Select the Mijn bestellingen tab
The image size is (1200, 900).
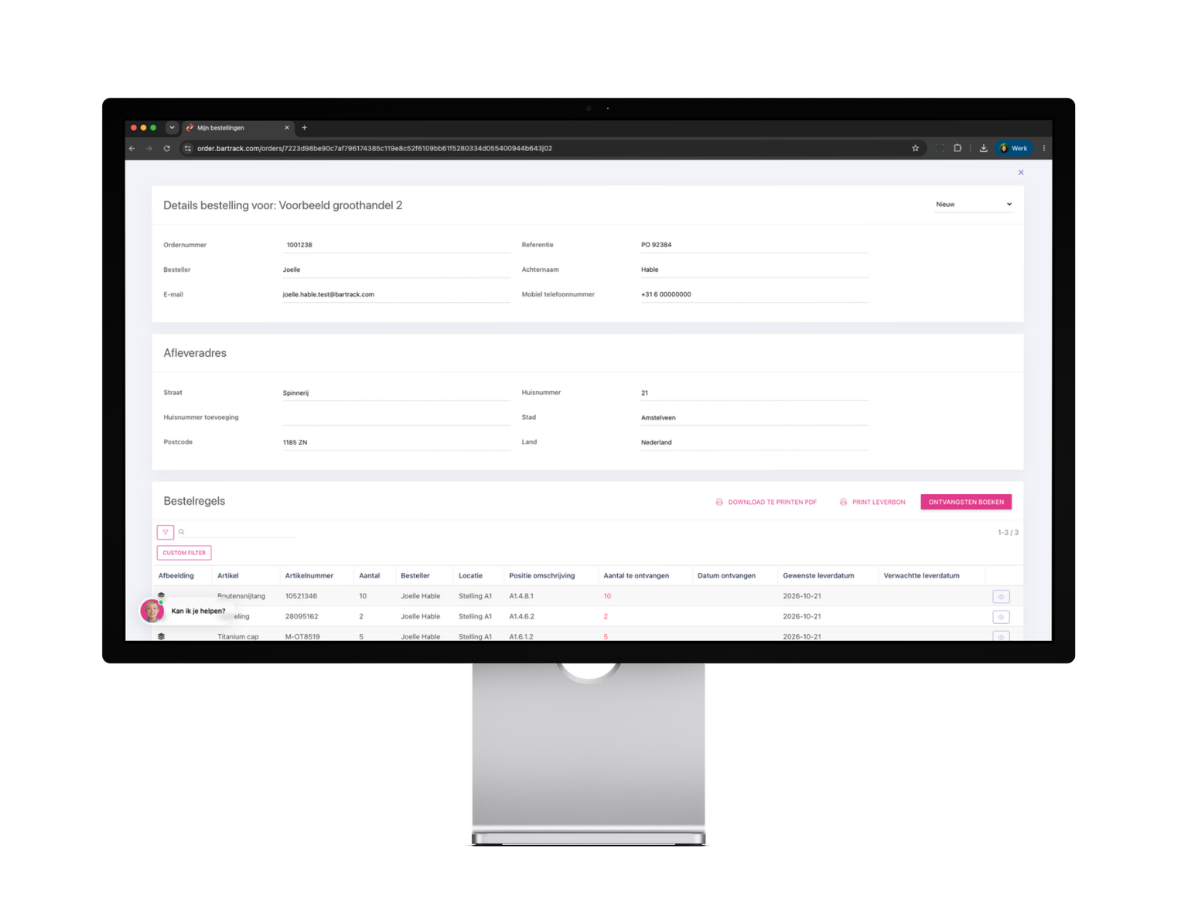(x=236, y=128)
